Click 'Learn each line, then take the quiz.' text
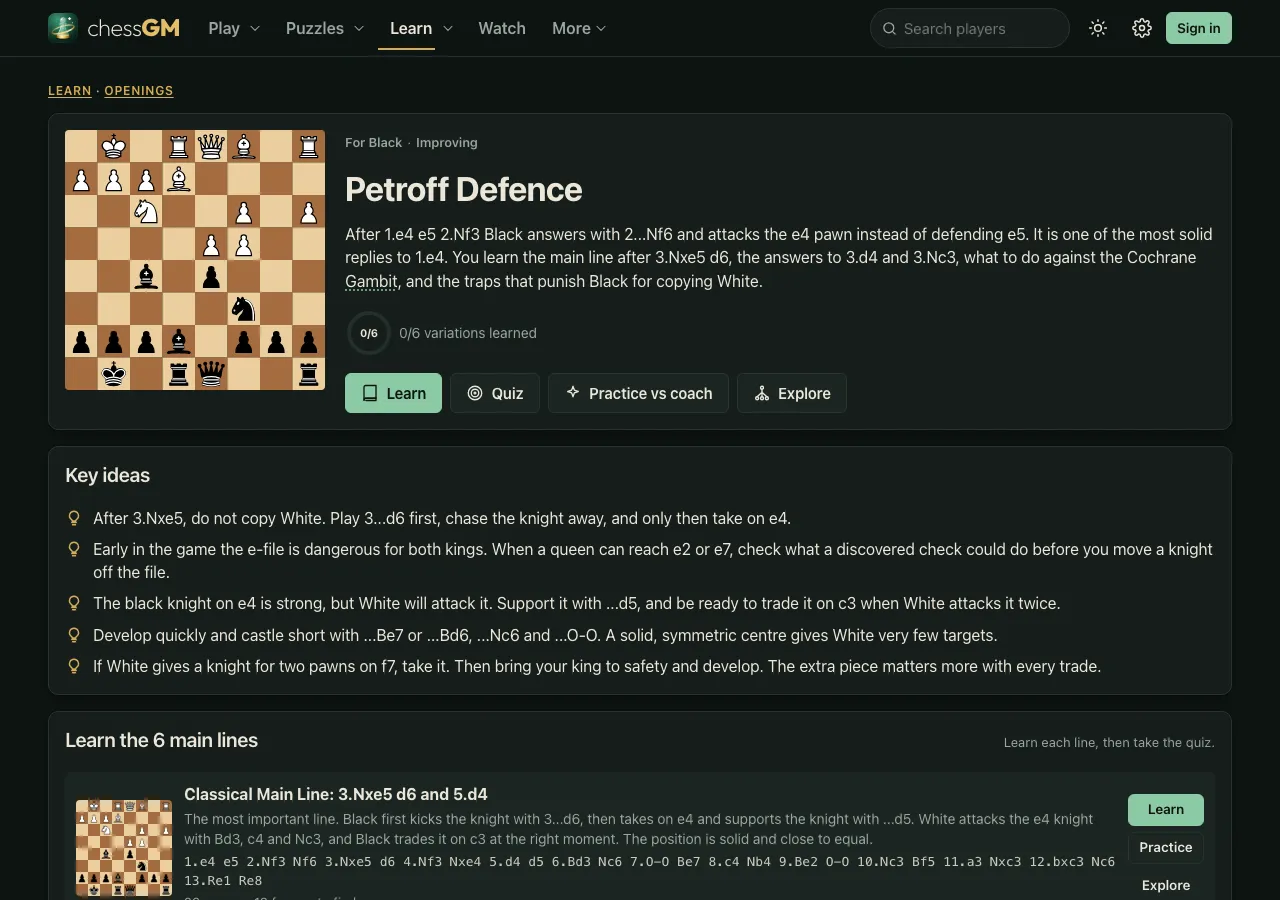This screenshot has height=900, width=1280. point(1109,743)
